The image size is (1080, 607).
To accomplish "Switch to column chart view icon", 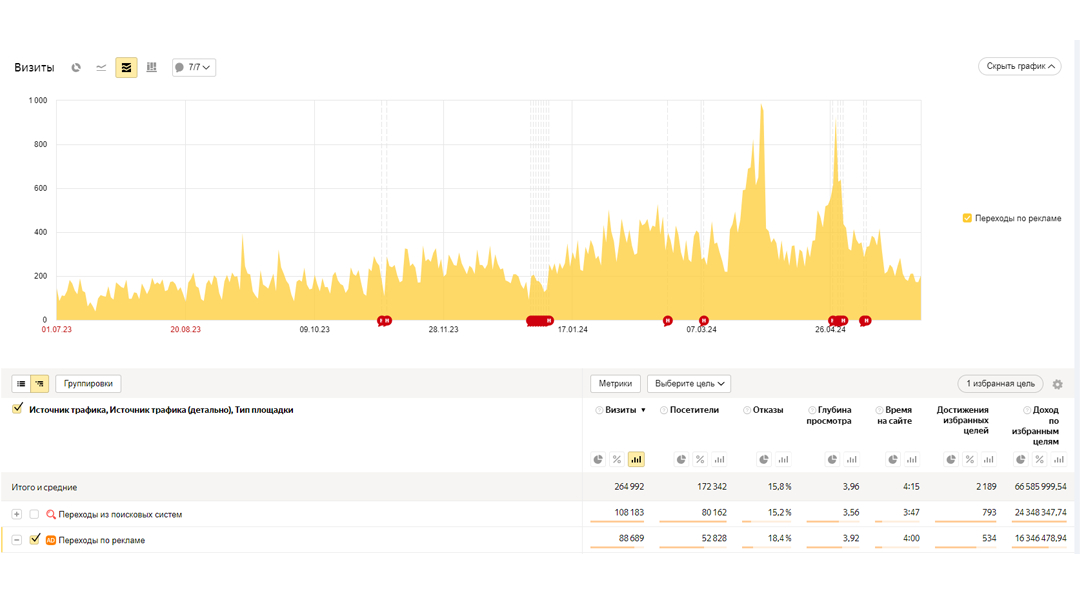I will [x=151, y=68].
